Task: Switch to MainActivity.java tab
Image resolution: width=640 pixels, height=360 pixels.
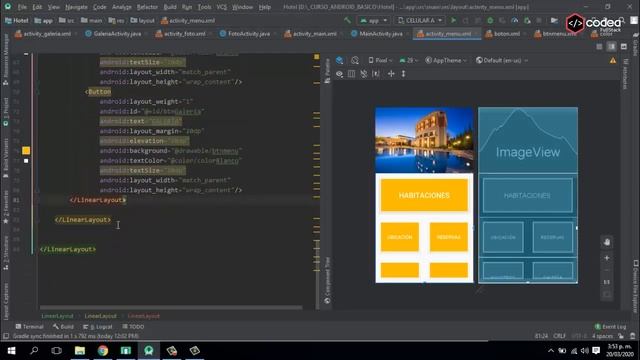Action: click(378, 34)
